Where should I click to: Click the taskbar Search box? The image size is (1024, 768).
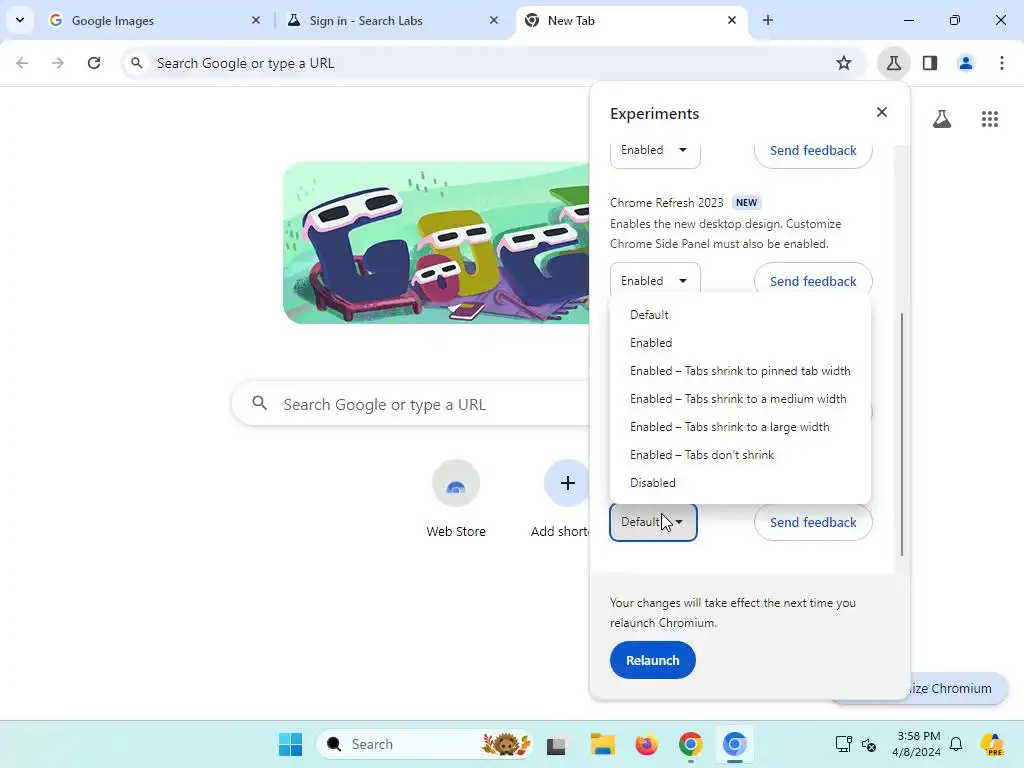(424, 744)
